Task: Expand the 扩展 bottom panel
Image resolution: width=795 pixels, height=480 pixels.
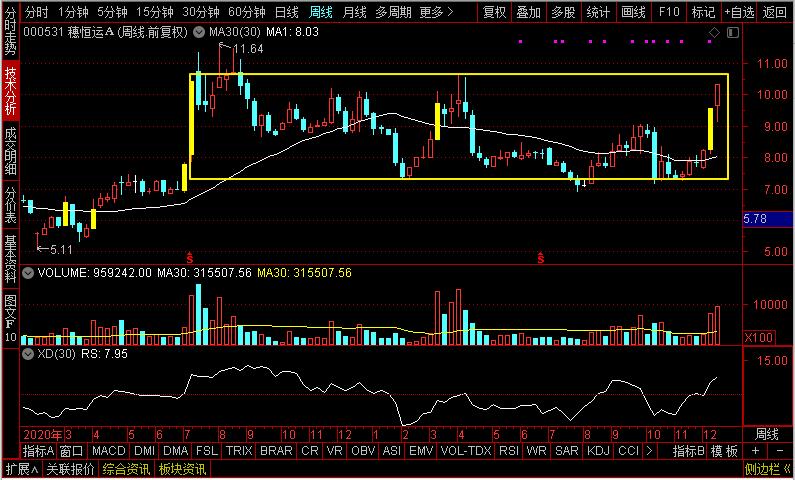Action: coord(22,469)
